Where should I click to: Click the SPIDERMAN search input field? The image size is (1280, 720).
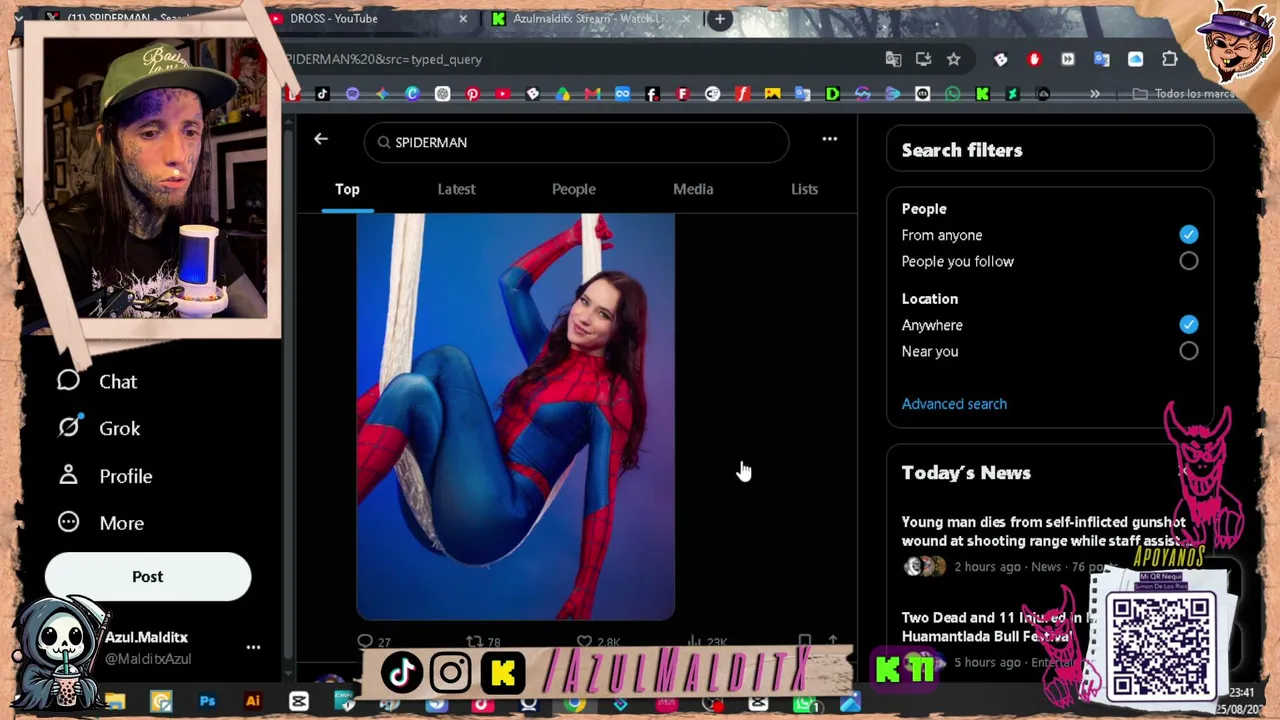pyautogui.click(x=577, y=142)
